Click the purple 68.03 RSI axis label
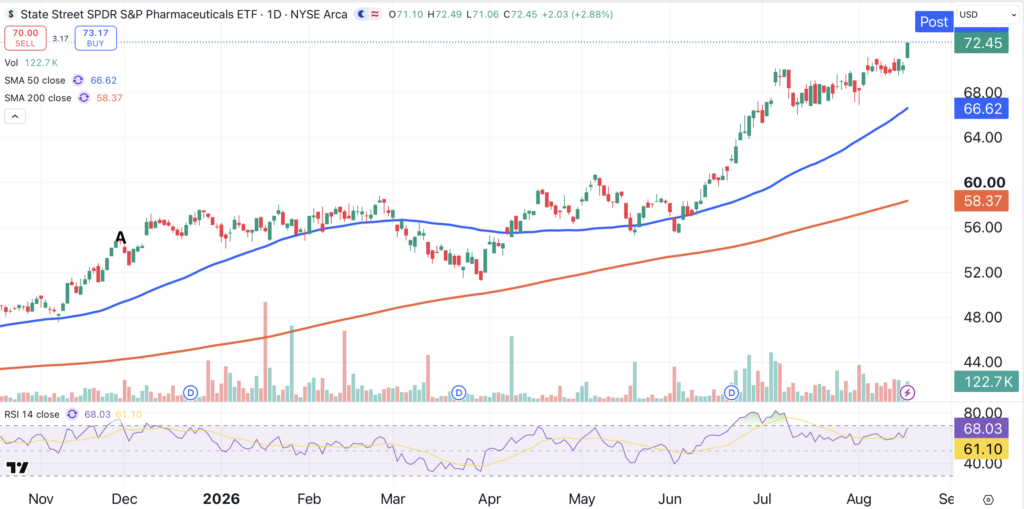This screenshot has width=1024, height=509. pyautogui.click(x=982, y=428)
